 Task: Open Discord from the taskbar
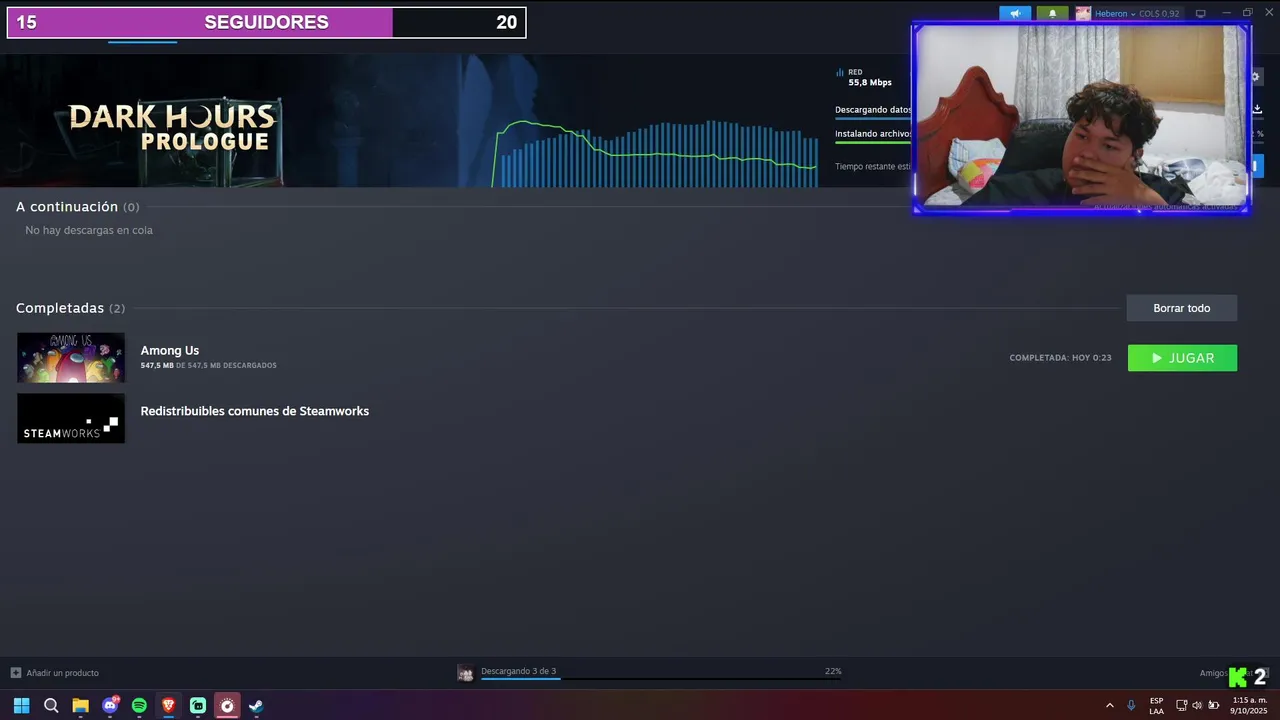point(110,706)
